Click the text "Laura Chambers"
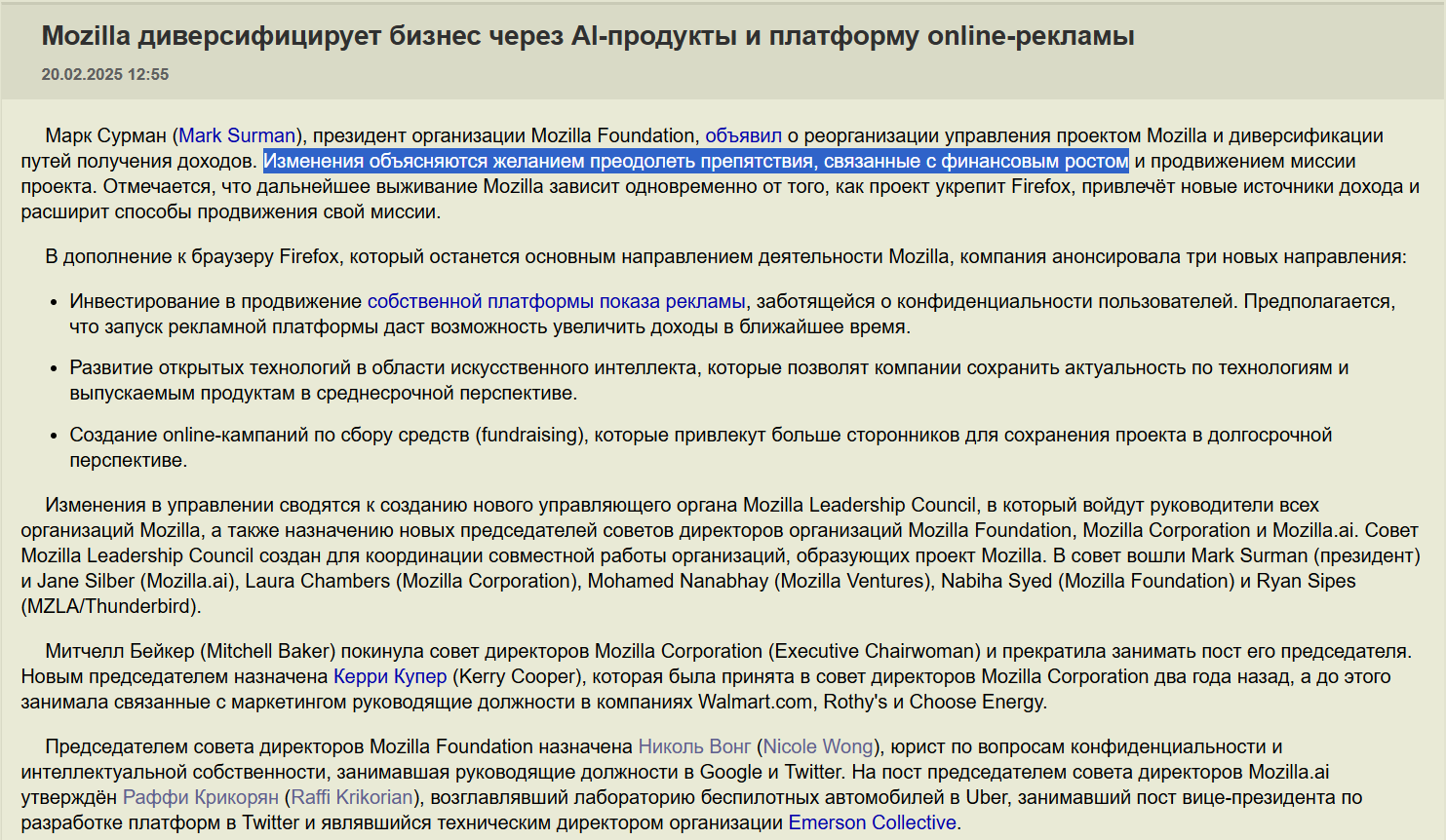This screenshot has height=840, width=1446. pyautogui.click(x=317, y=581)
